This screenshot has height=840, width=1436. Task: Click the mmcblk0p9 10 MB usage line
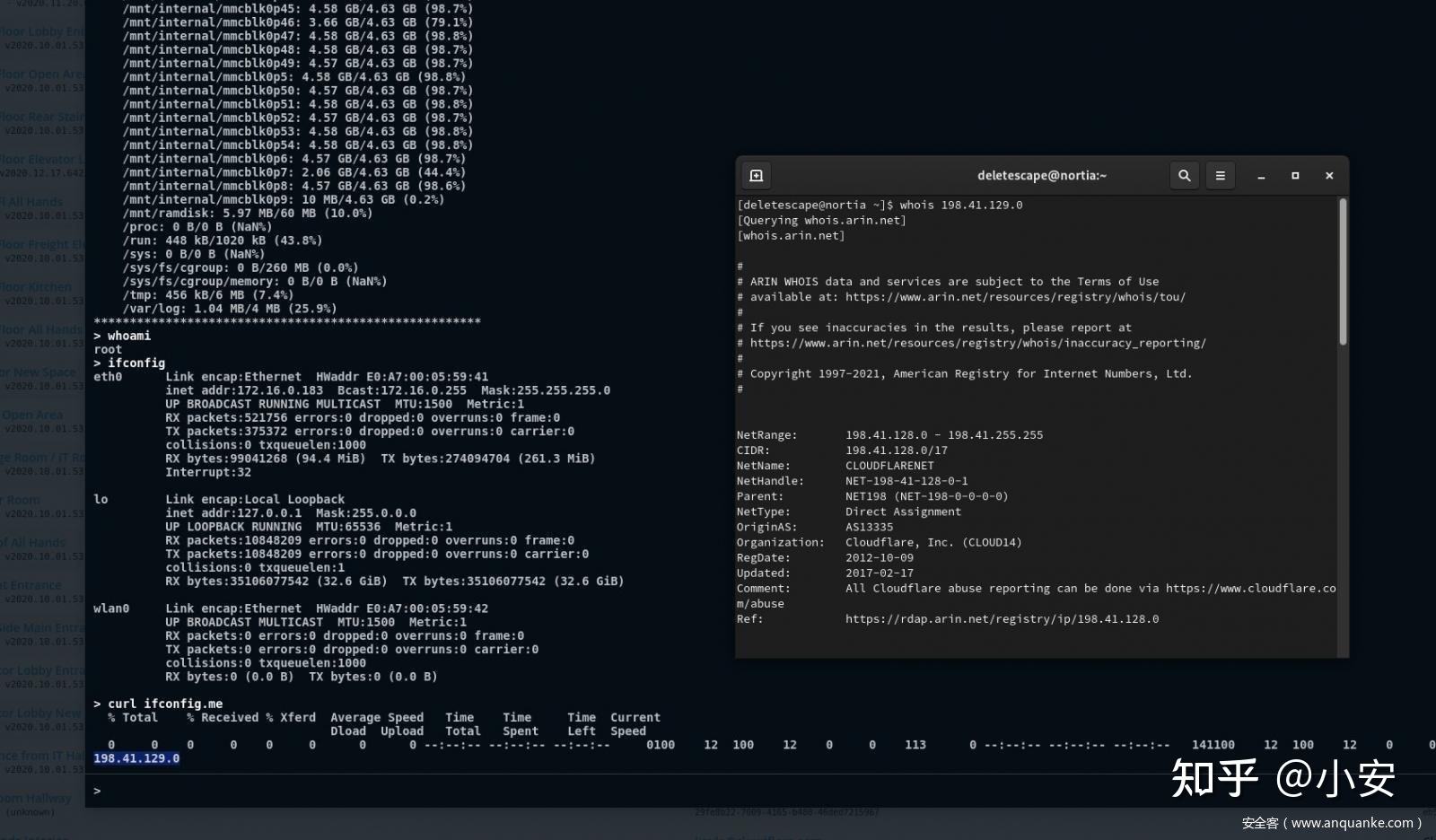pos(284,200)
